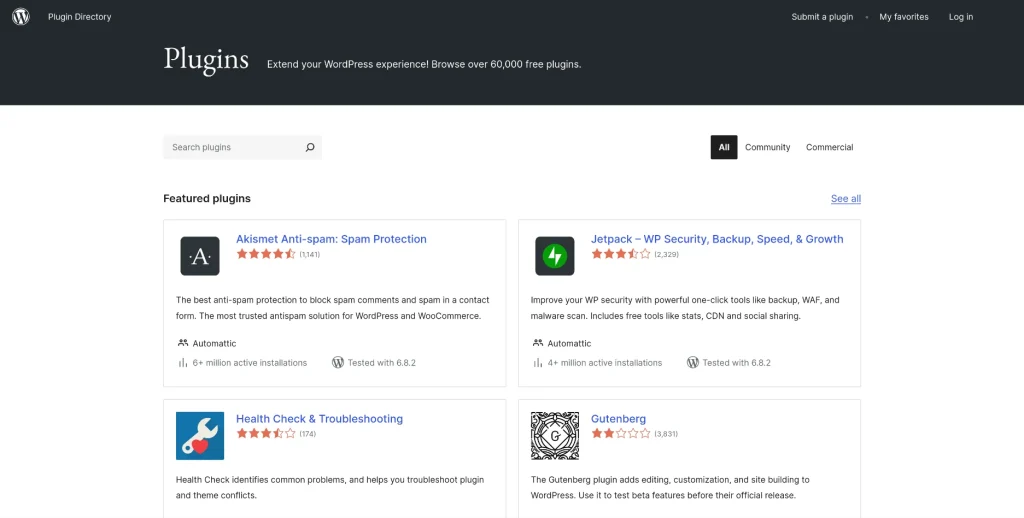Viewport: 1024px width, 518px height.
Task: Click the Akismet author people icon
Action: pyautogui.click(x=183, y=343)
